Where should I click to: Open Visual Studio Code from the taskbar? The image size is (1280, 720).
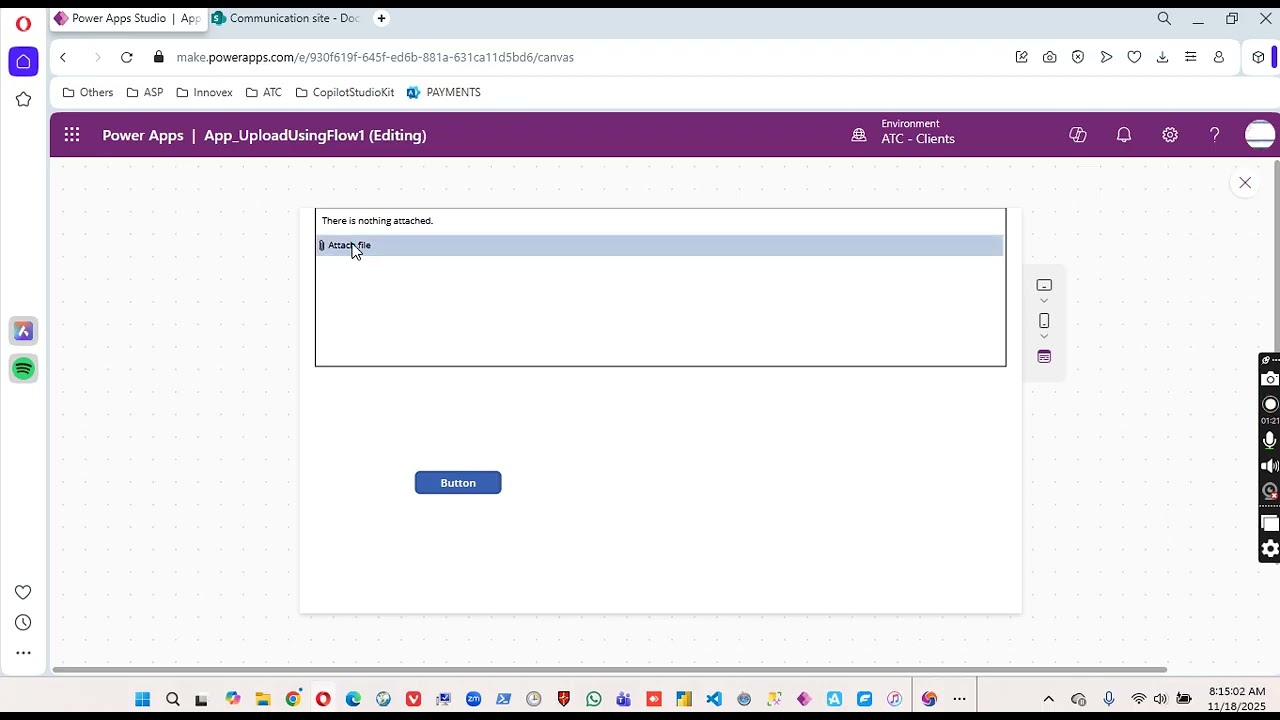click(x=714, y=699)
